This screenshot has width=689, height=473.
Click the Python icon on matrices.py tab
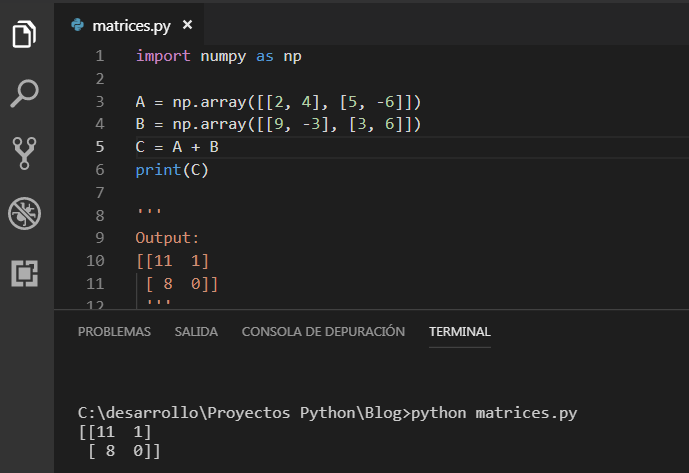click(x=77, y=25)
